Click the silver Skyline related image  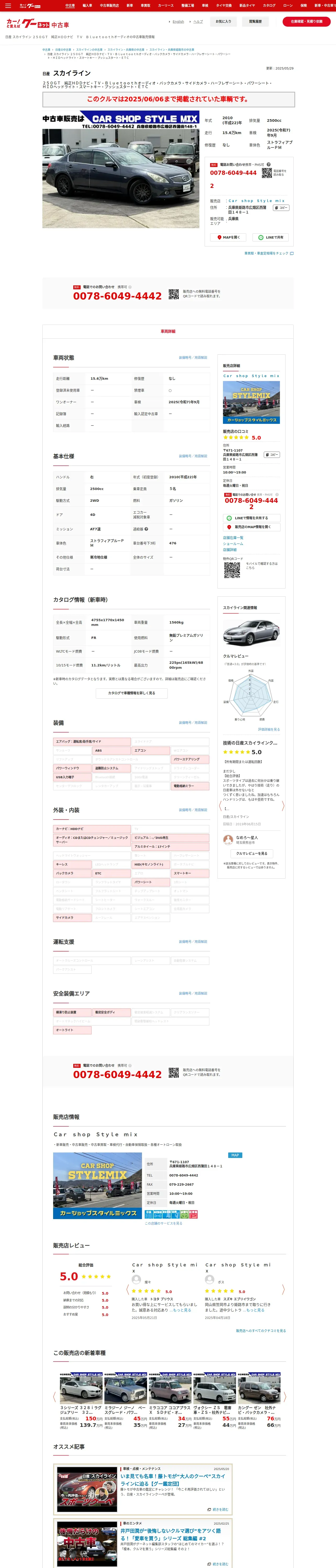click(x=251, y=632)
